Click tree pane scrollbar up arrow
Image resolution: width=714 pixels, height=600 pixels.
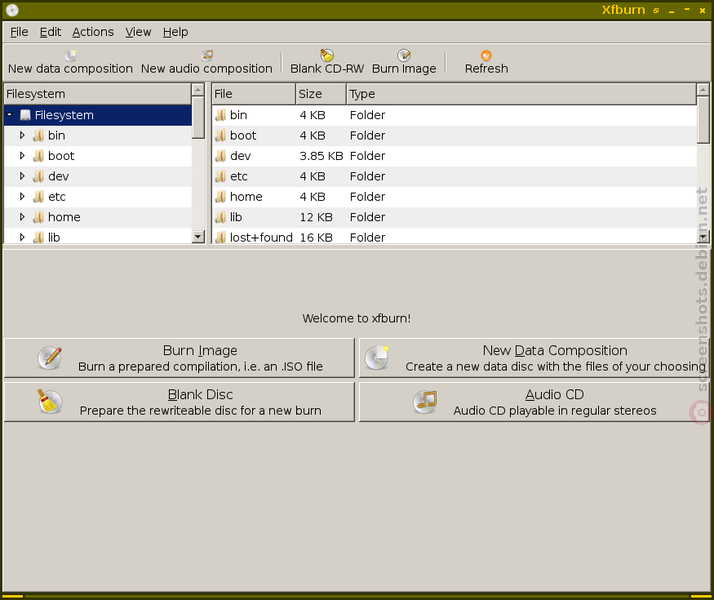point(198,90)
